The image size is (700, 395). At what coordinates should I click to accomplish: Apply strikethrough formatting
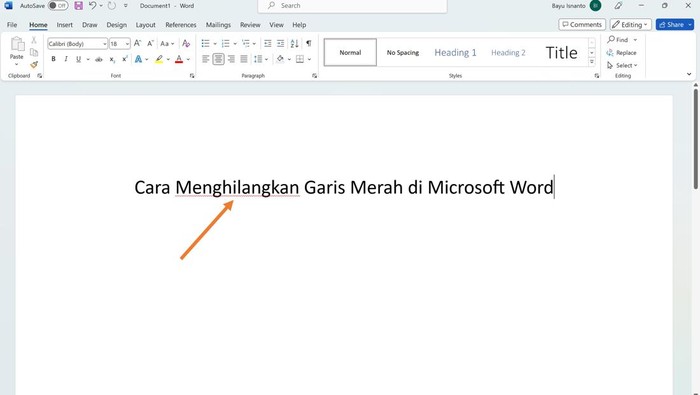pos(99,59)
